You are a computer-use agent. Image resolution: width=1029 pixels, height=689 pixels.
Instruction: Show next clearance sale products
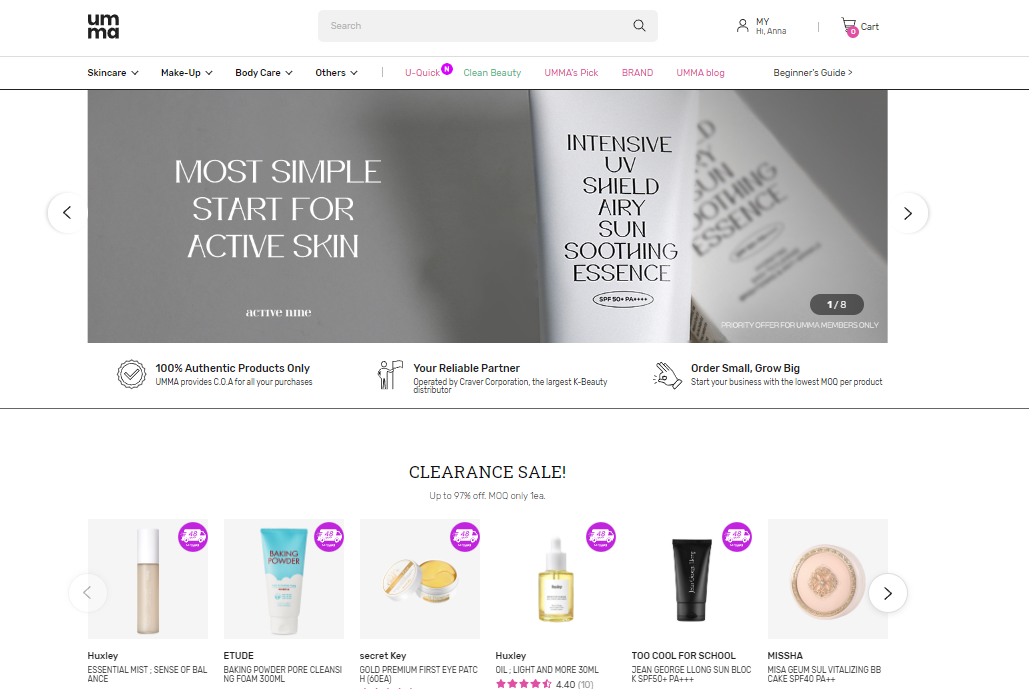[x=888, y=593]
